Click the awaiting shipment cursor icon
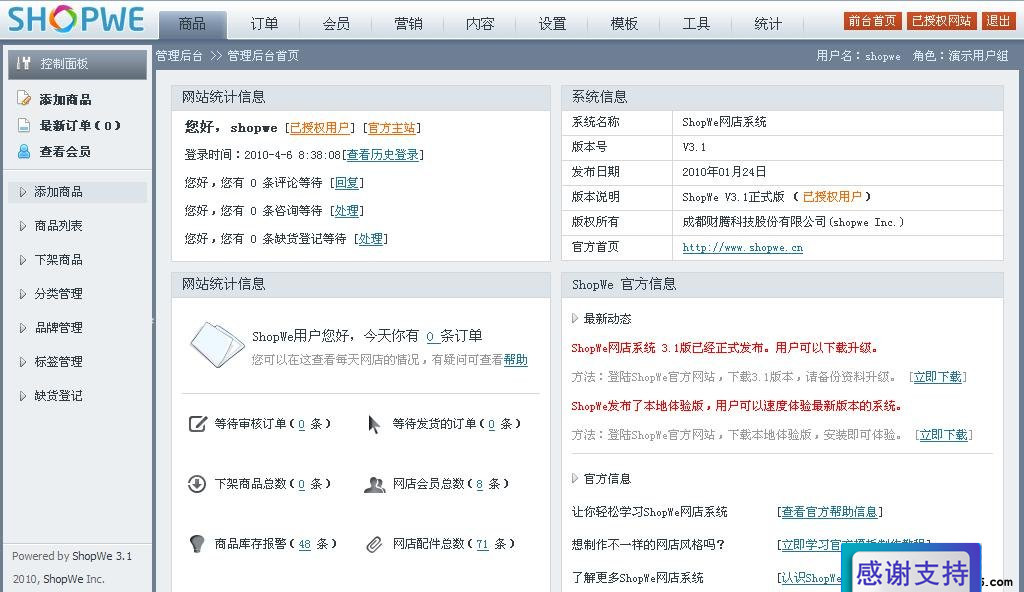This screenshot has height=592, width=1024. 374,424
